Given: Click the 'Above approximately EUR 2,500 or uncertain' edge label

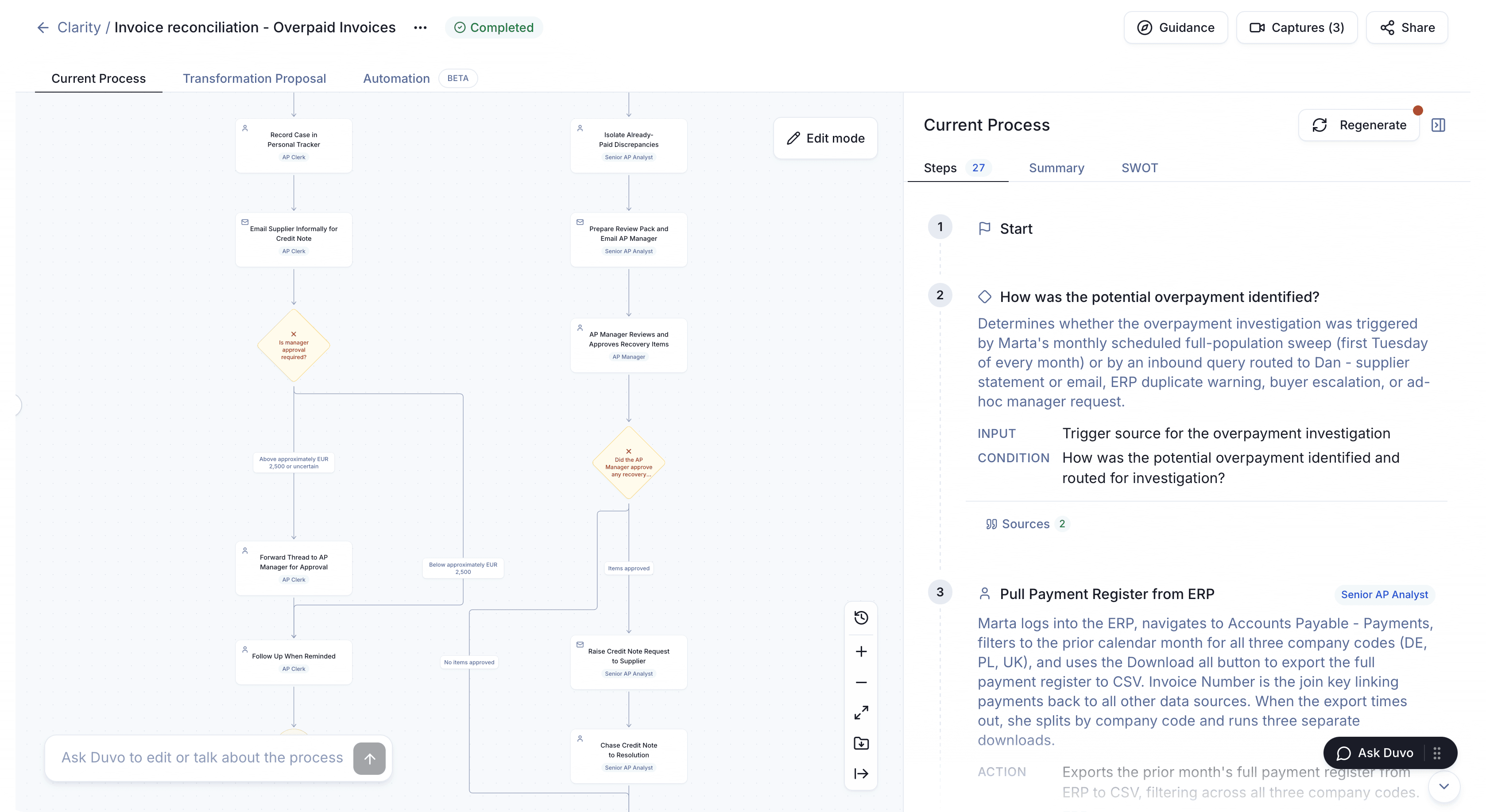Looking at the screenshot, I should [x=294, y=463].
